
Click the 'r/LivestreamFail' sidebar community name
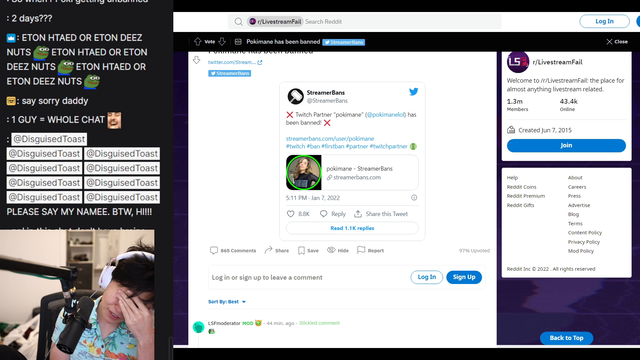pos(557,62)
